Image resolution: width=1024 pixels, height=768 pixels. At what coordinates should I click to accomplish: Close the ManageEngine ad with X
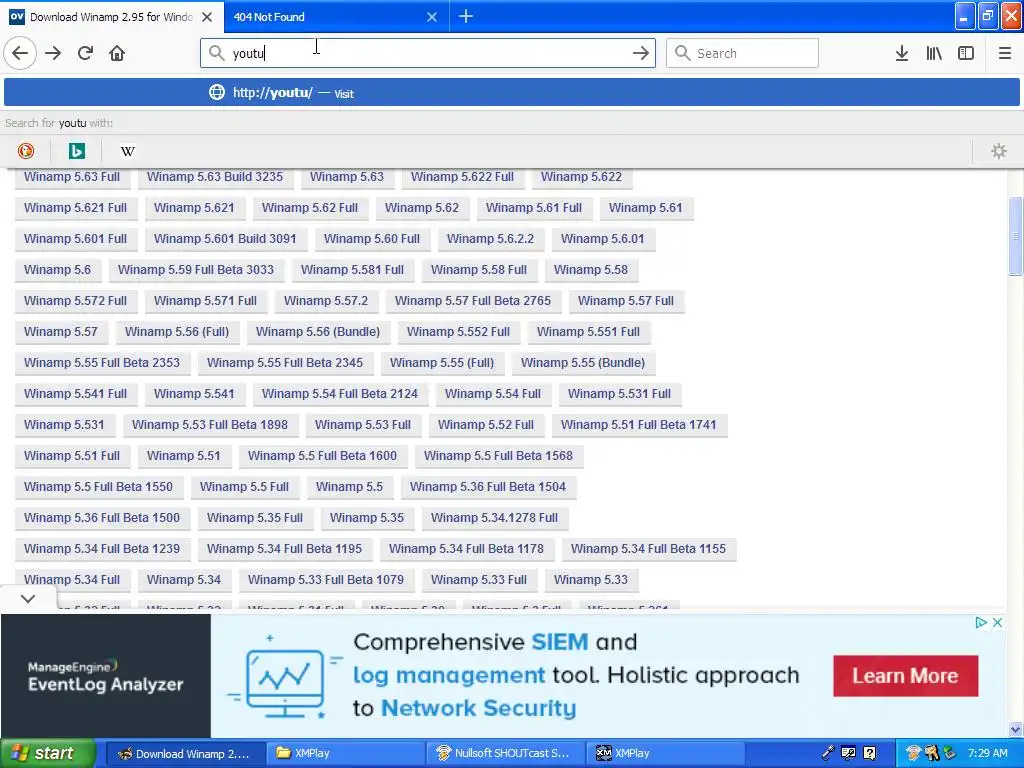(x=997, y=622)
